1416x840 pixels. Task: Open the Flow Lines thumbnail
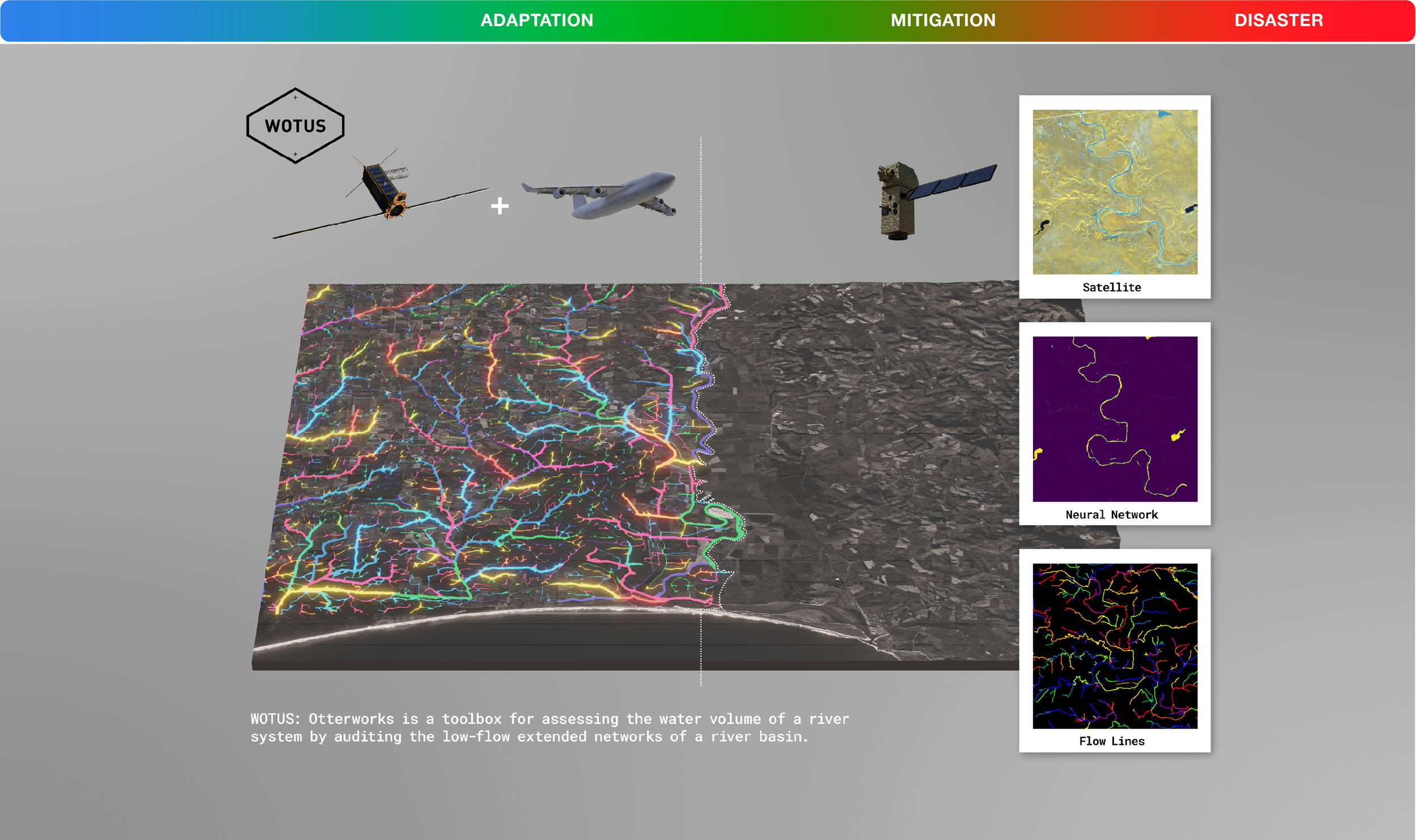pos(1115,646)
